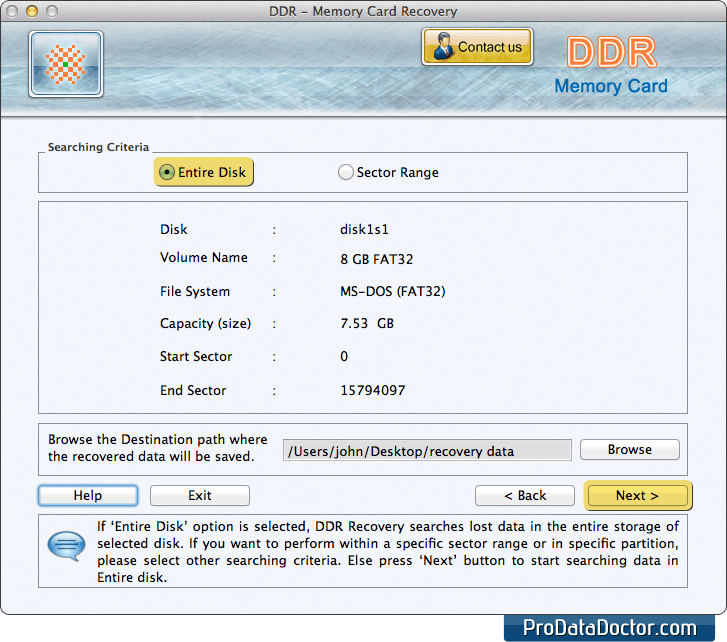The width and height of the screenshot is (727, 642).
Task: Click the Searching Criteria group label
Action: (x=98, y=147)
